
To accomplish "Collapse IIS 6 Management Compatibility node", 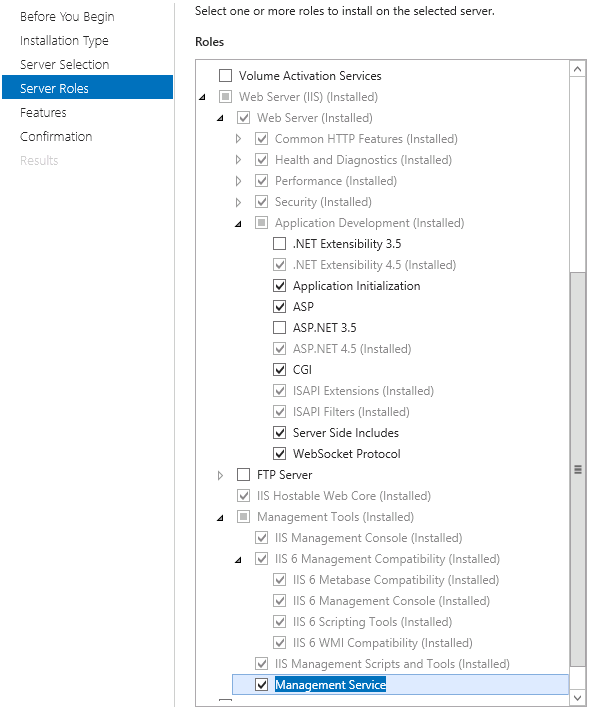I will click(238, 560).
